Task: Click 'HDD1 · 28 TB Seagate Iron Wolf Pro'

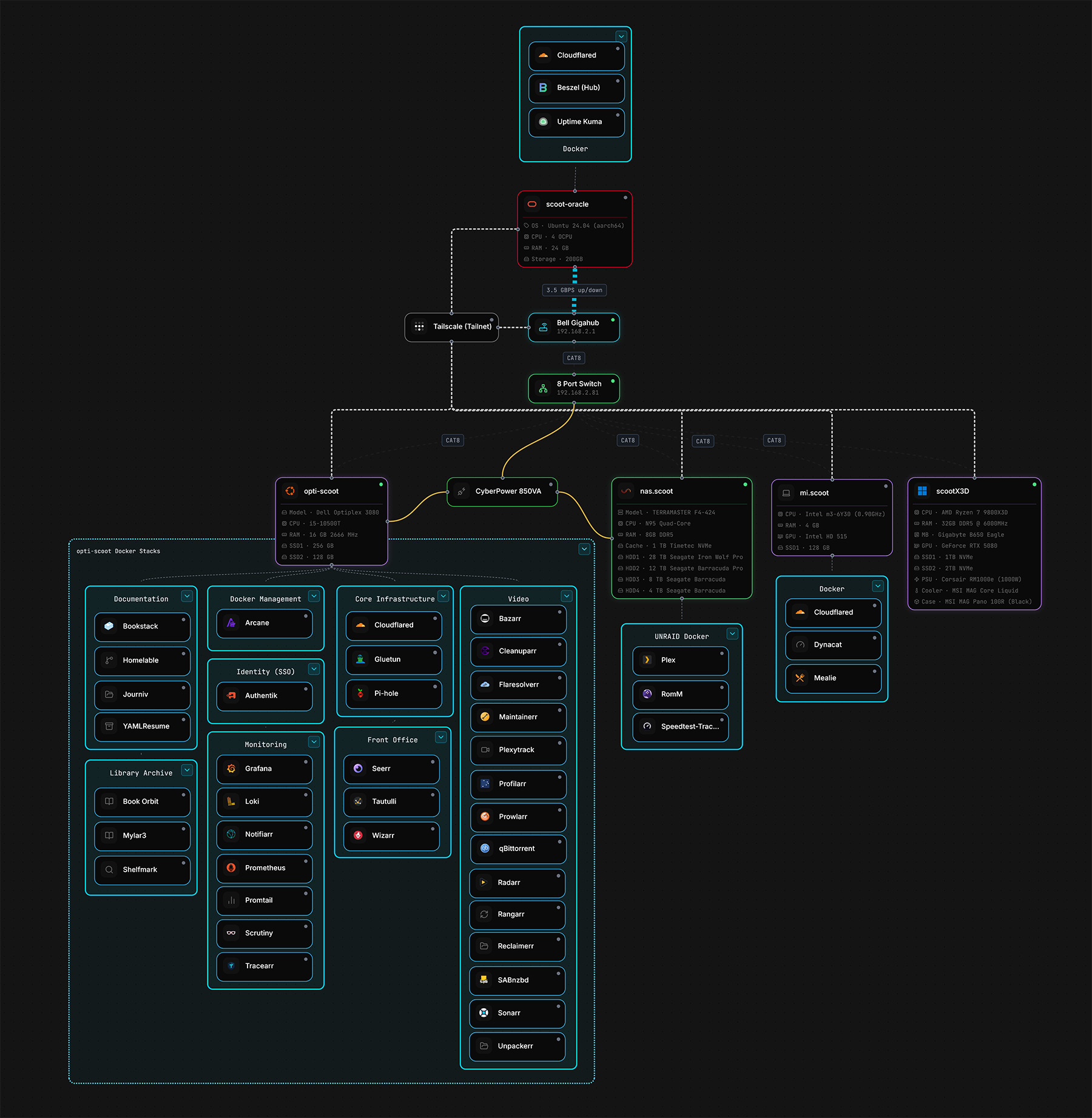Action: [680, 557]
